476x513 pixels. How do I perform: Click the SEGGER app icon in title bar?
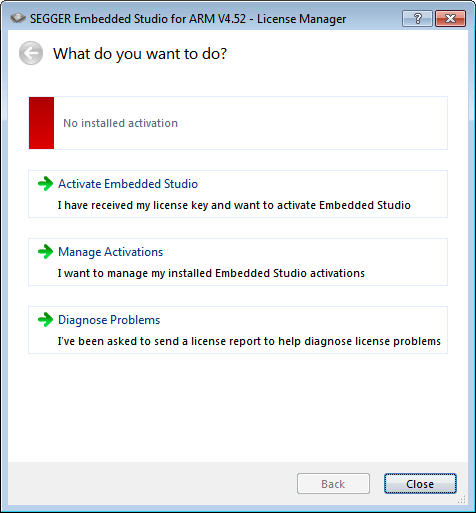[x=18, y=18]
